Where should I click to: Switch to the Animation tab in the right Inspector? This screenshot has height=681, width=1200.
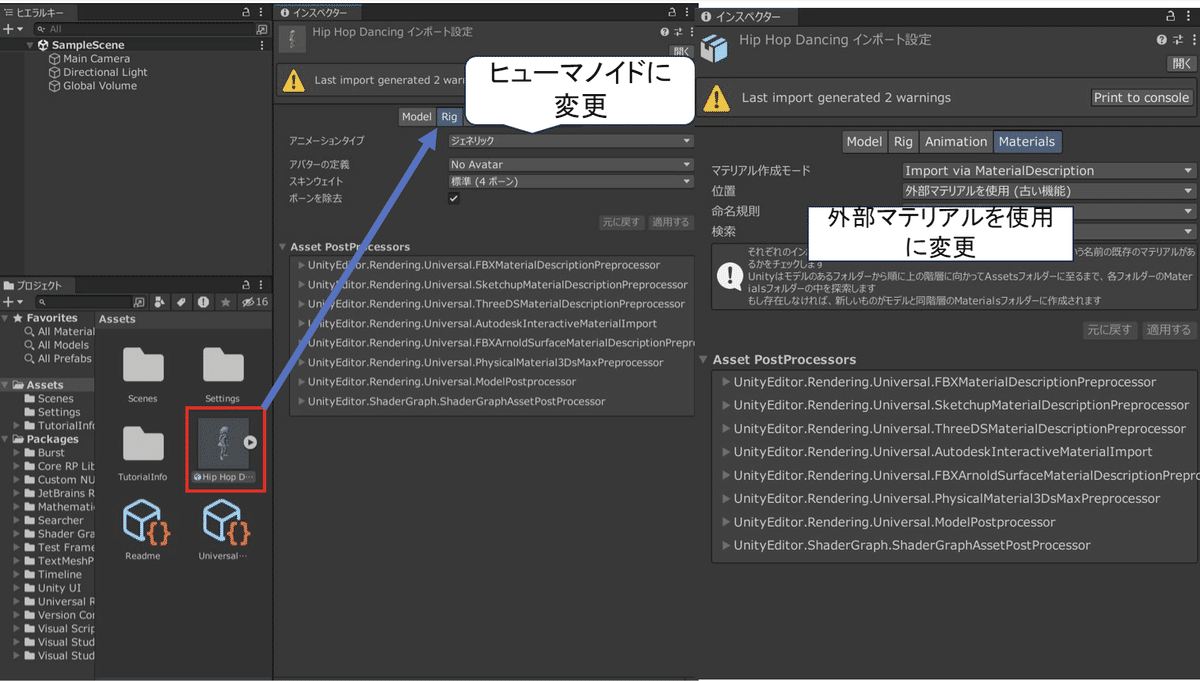956,142
